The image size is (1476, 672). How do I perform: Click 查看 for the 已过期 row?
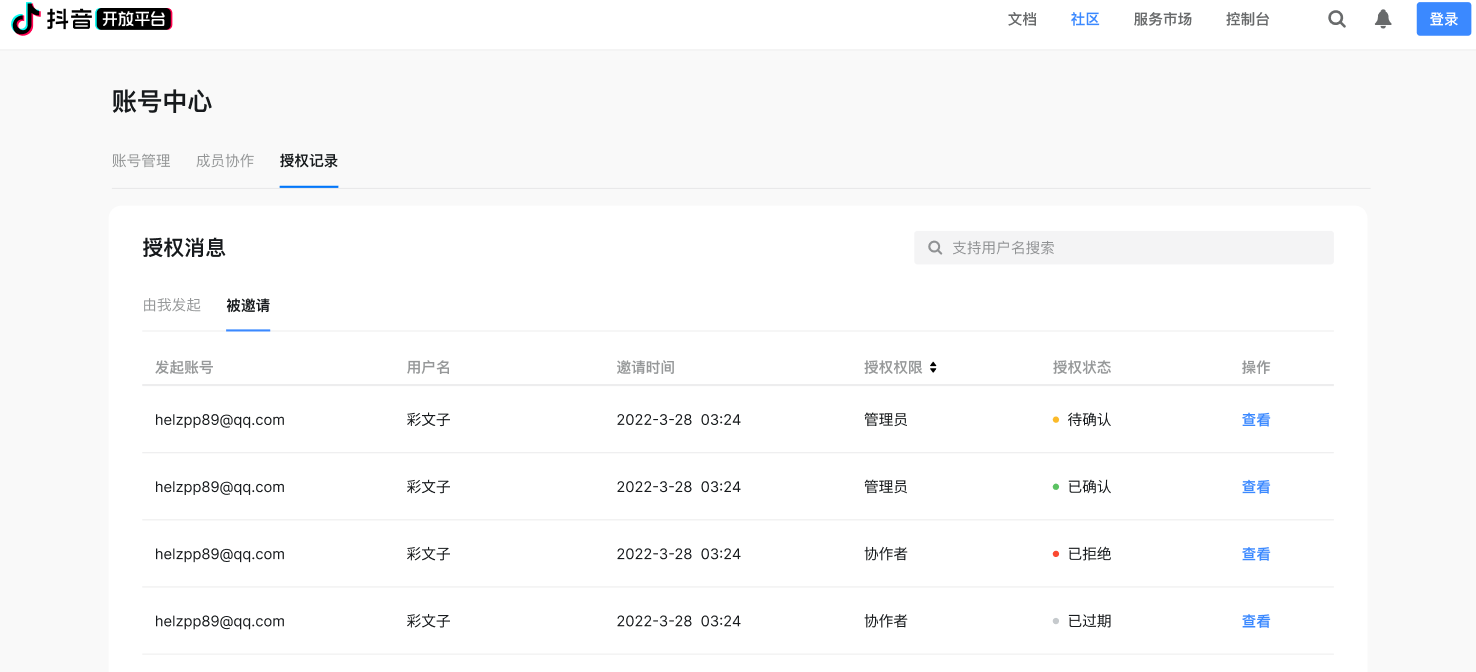click(x=1256, y=621)
